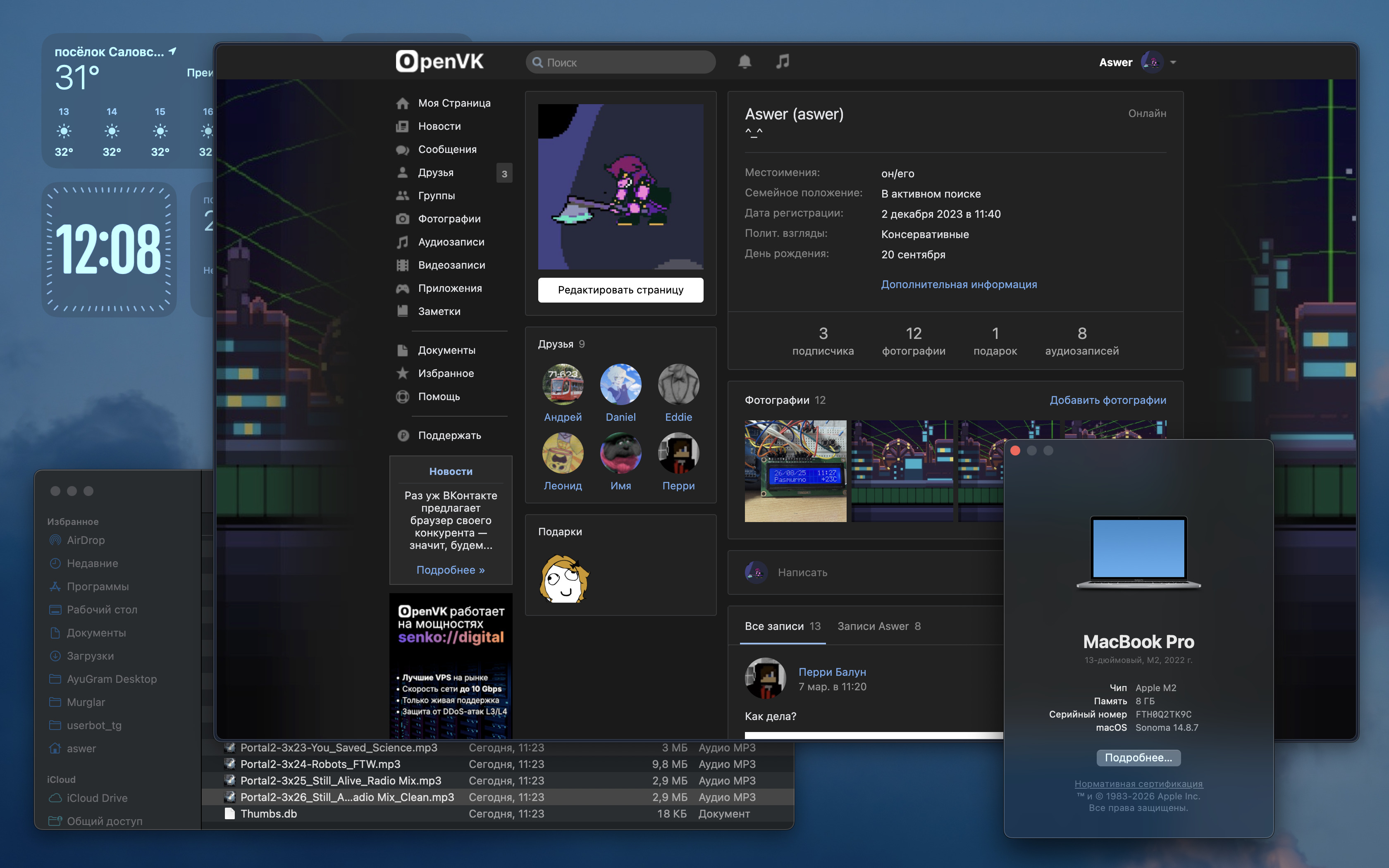Select Thumbs.db file in Finder

tap(498, 814)
